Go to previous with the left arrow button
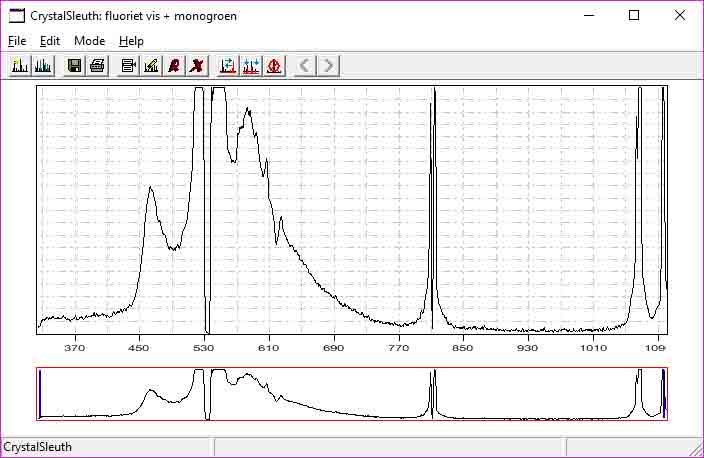Image resolution: width=704 pixels, height=458 pixels. pos(305,66)
